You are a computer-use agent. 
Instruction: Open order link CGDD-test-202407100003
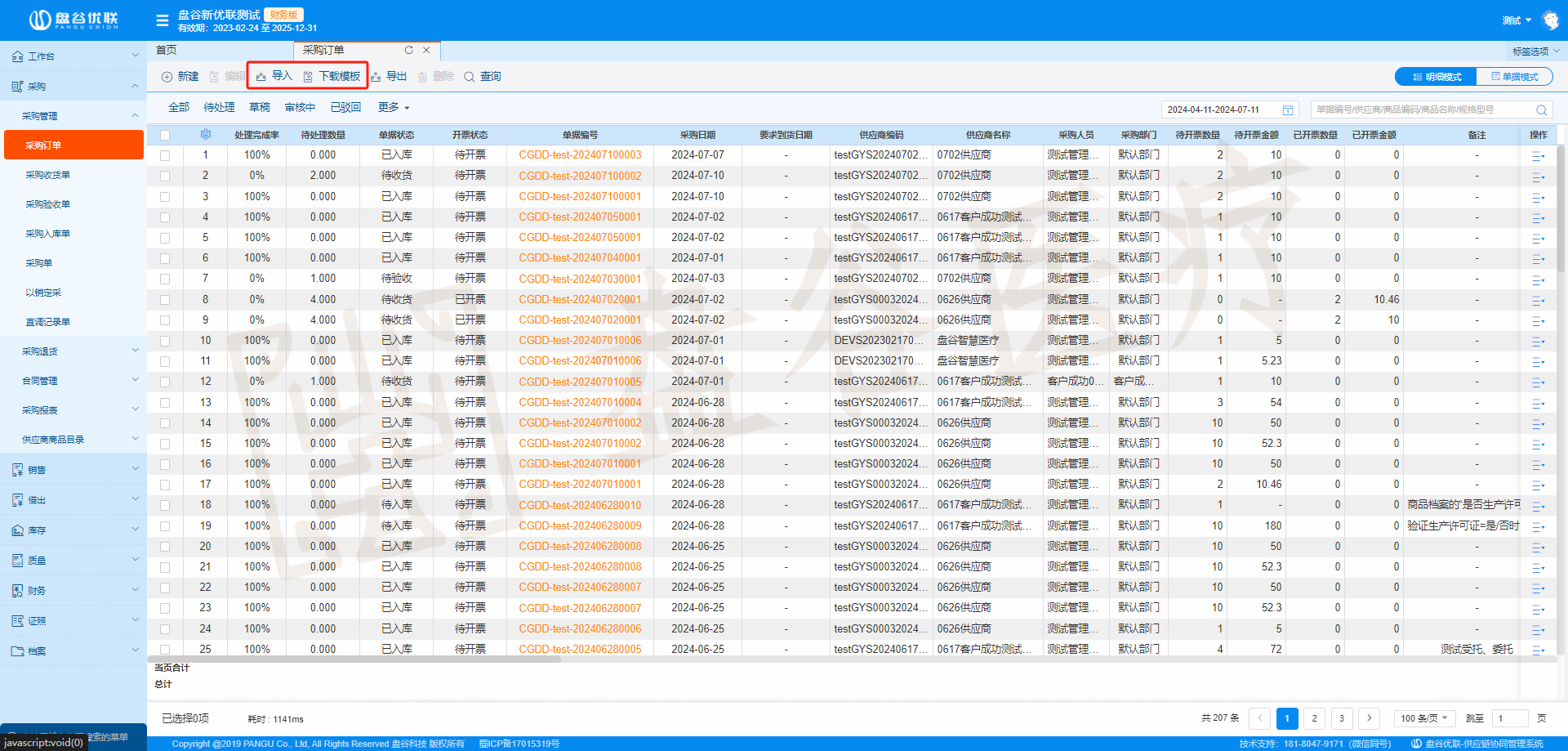pyautogui.click(x=580, y=155)
